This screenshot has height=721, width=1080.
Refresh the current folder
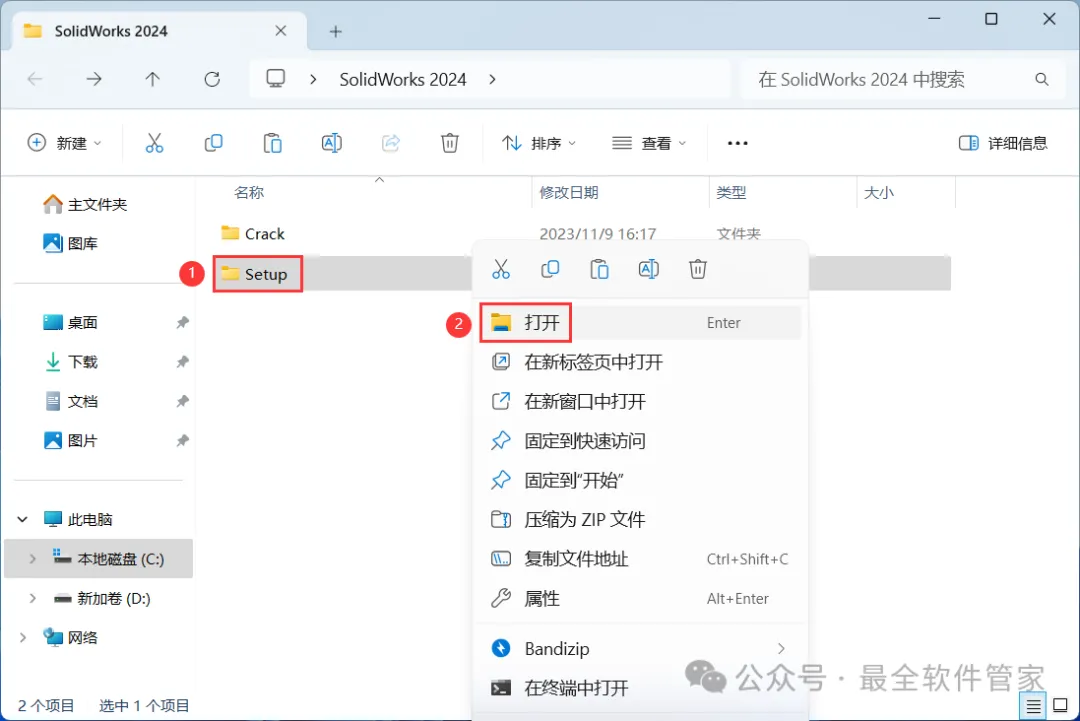coord(212,79)
